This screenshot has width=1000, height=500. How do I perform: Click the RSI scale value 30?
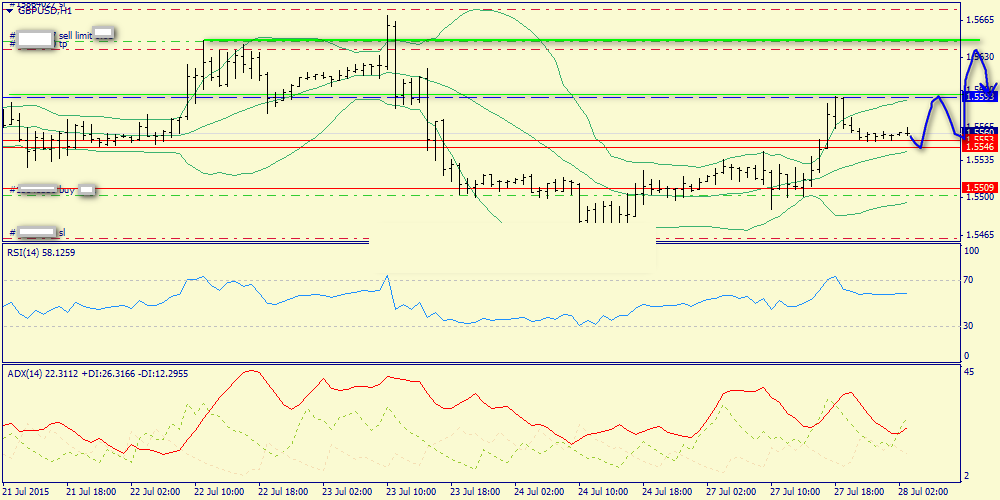970,326
